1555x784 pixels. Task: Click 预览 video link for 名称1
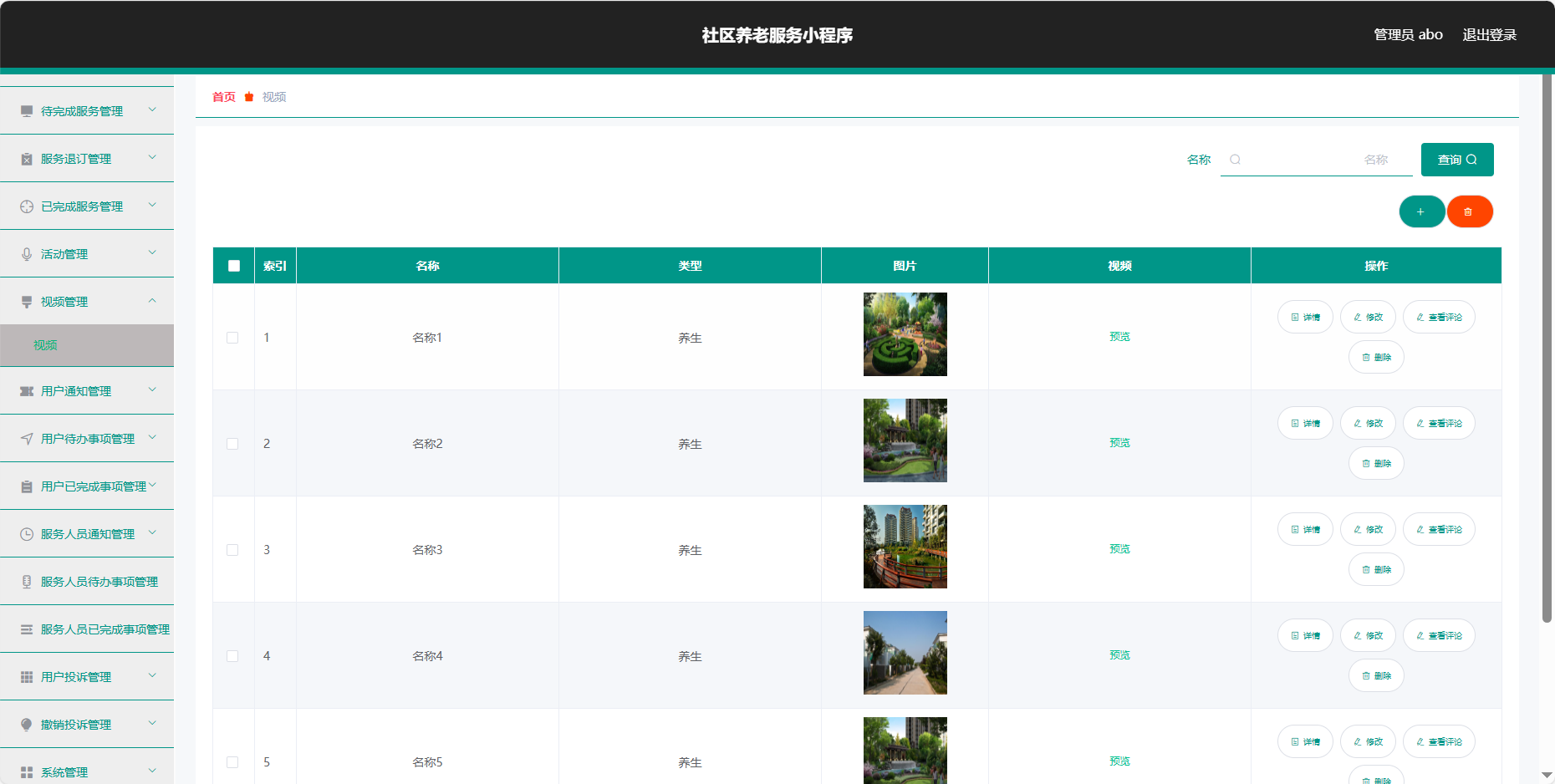[1119, 337]
